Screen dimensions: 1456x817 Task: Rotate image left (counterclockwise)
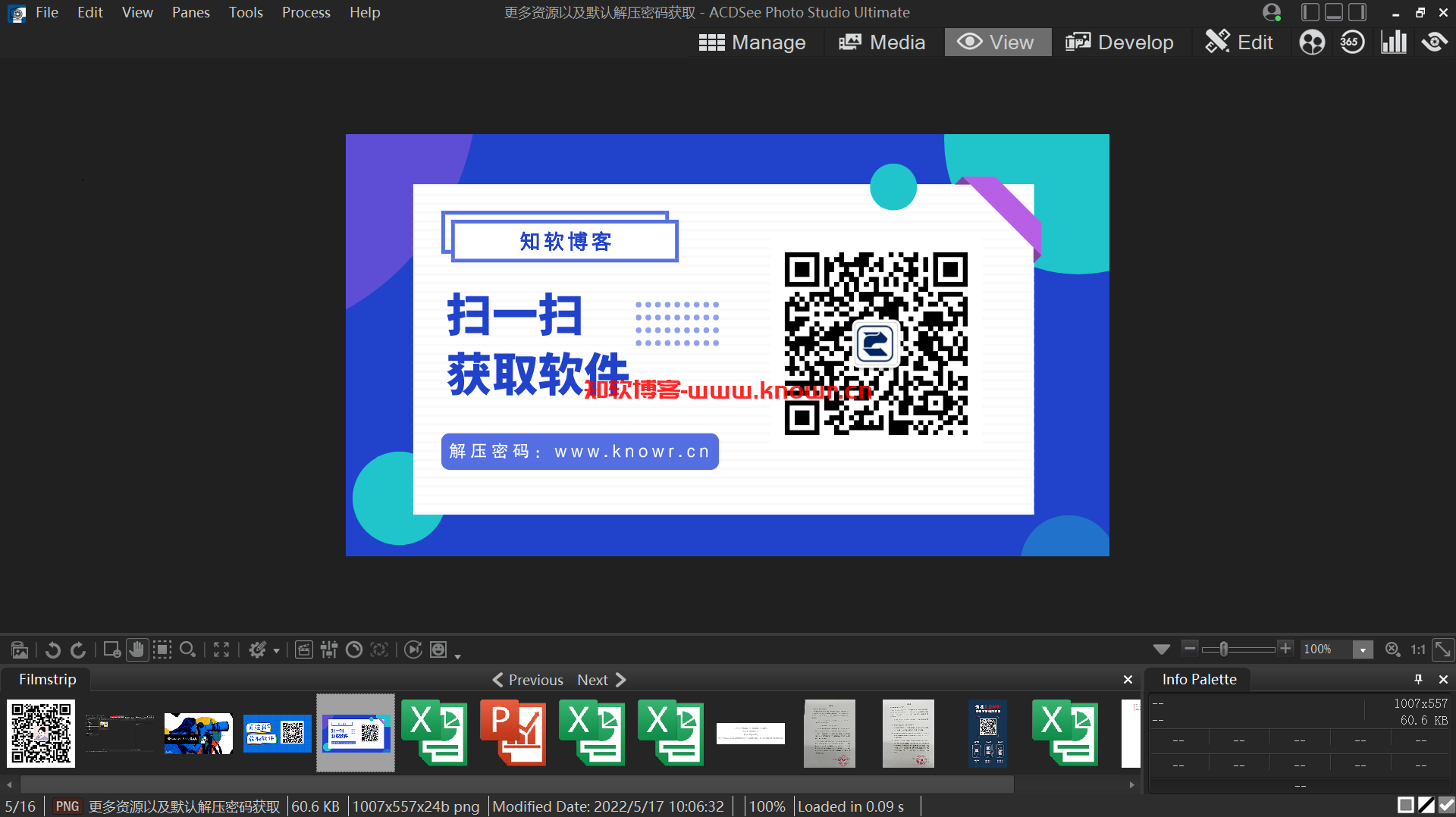pyautogui.click(x=52, y=650)
